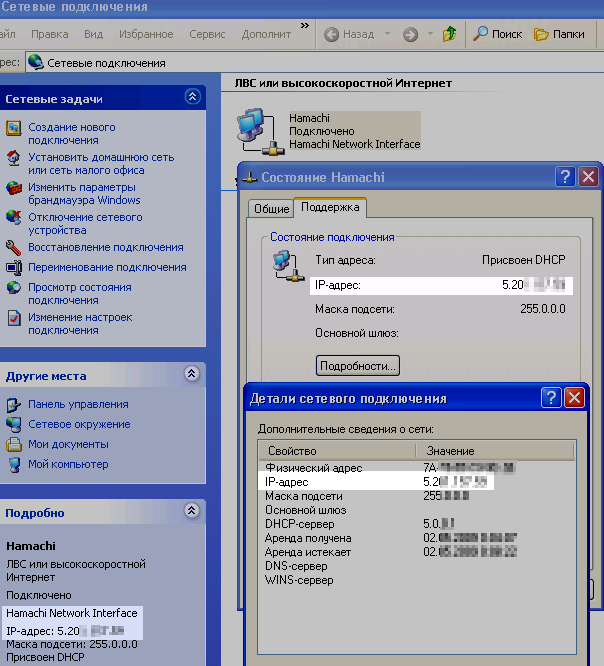Open the Избранное menu
This screenshot has width=604, height=666.
tap(146, 34)
